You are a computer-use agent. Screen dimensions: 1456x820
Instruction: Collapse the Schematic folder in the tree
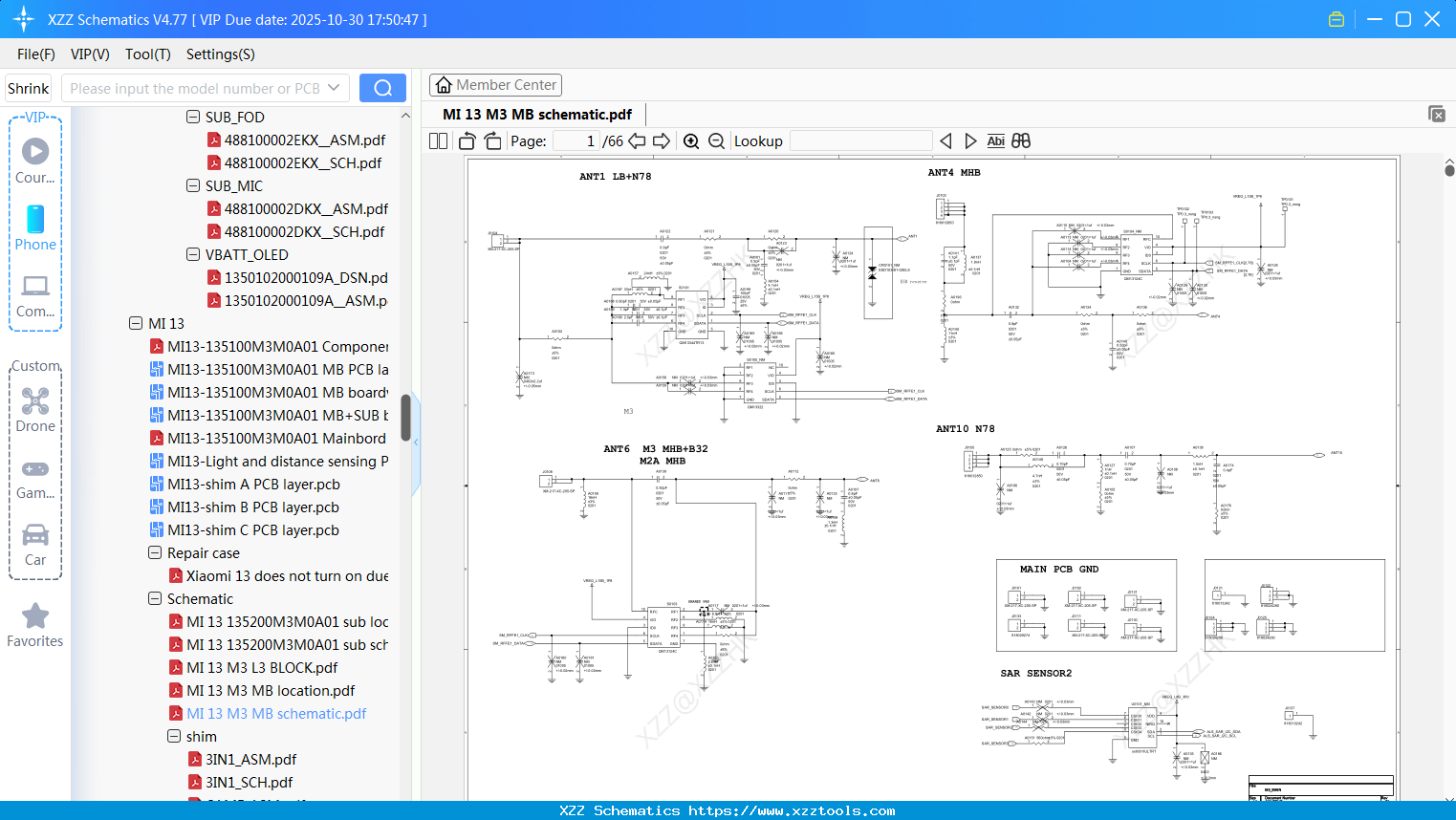click(154, 598)
